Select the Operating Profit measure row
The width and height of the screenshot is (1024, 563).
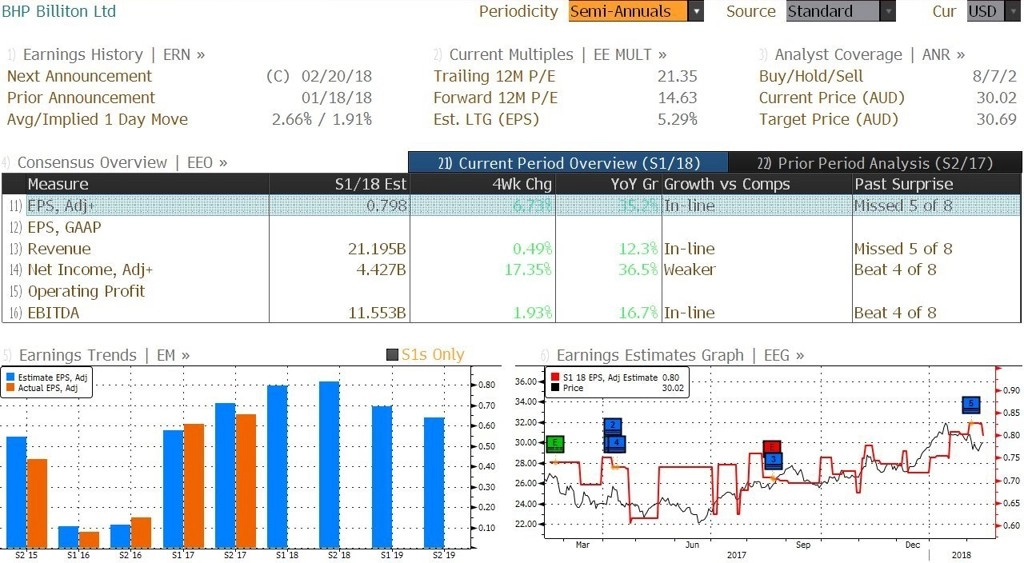point(511,291)
